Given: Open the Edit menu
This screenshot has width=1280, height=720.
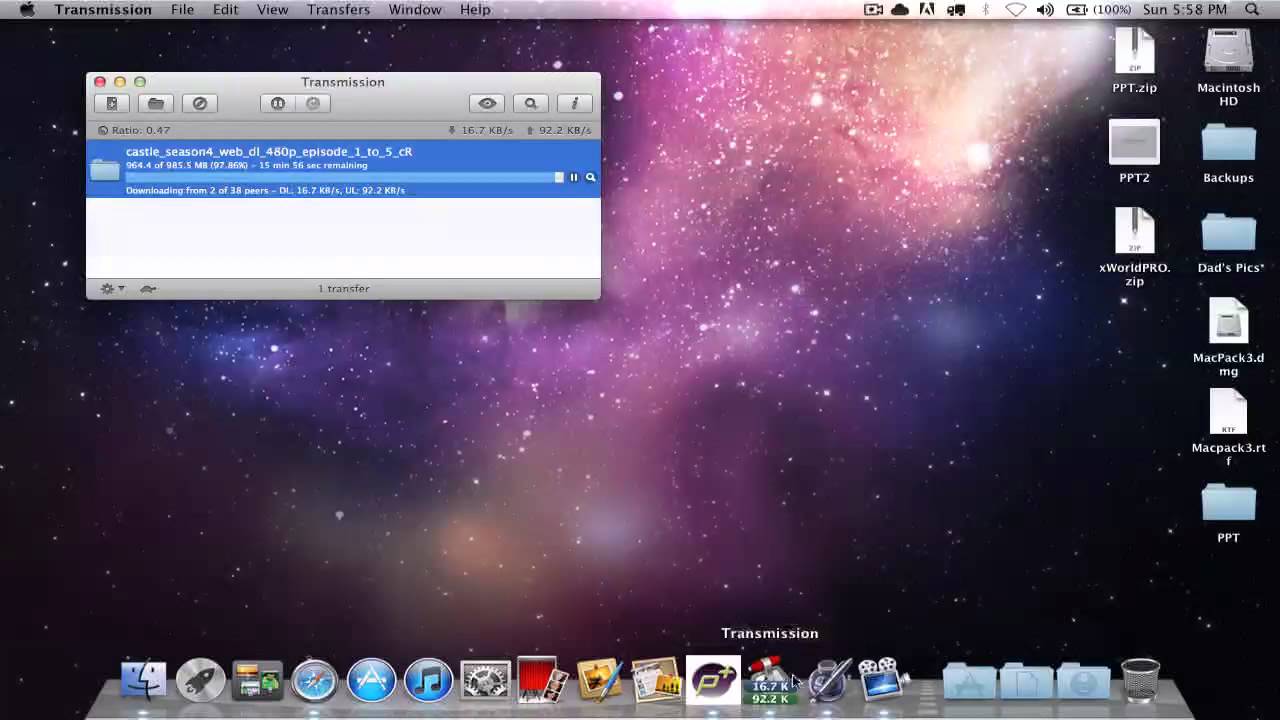Looking at the screenshot, I should [x=225, y=9].
